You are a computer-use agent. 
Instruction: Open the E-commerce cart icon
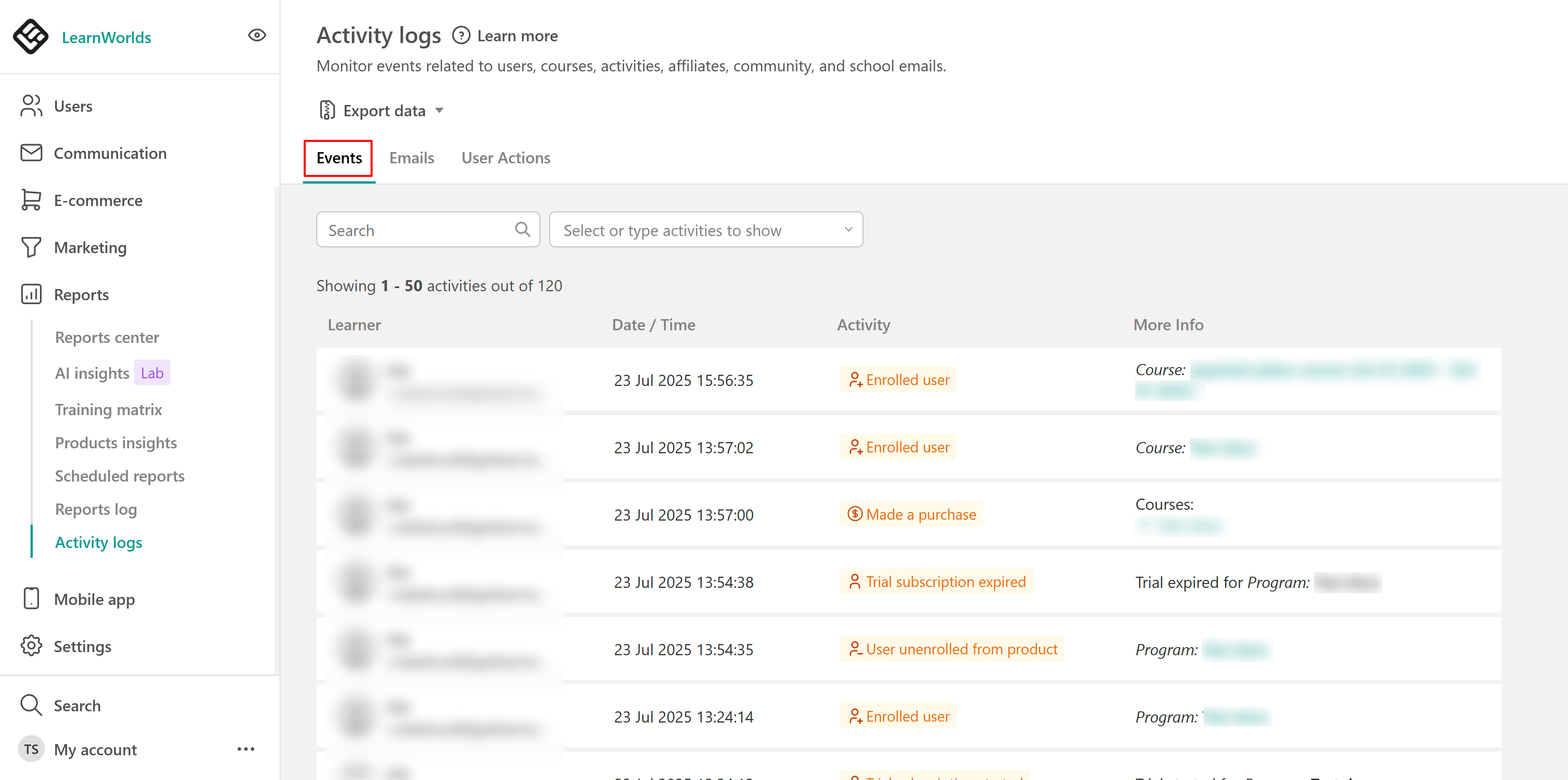coord(31,200)
